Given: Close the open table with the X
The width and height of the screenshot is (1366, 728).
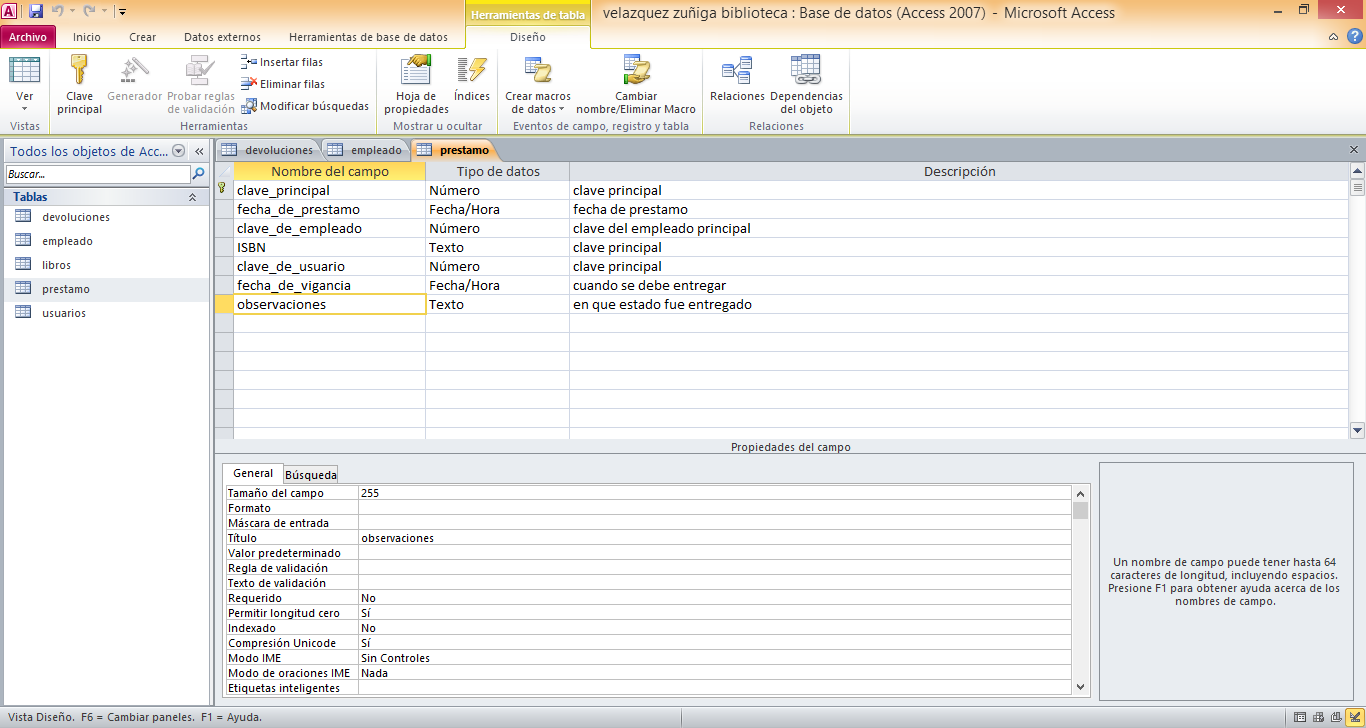Looking at the screenshot, I should [1354, 150].
